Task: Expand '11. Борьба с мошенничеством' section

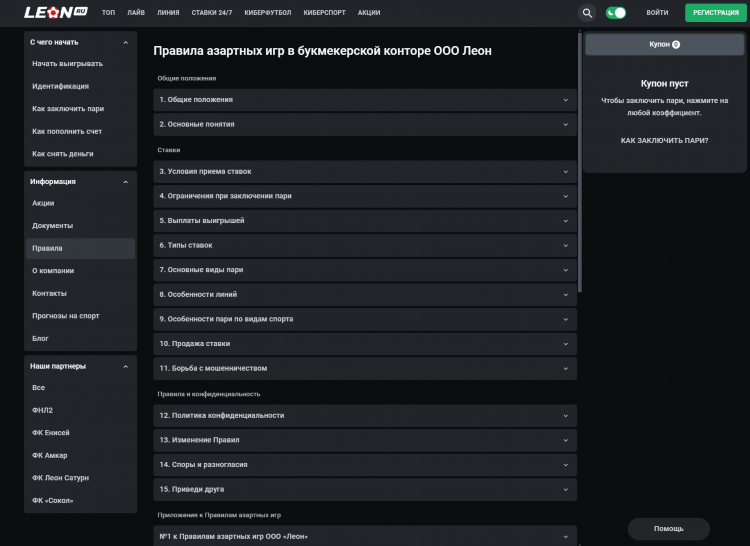Action: click(365, 369)
